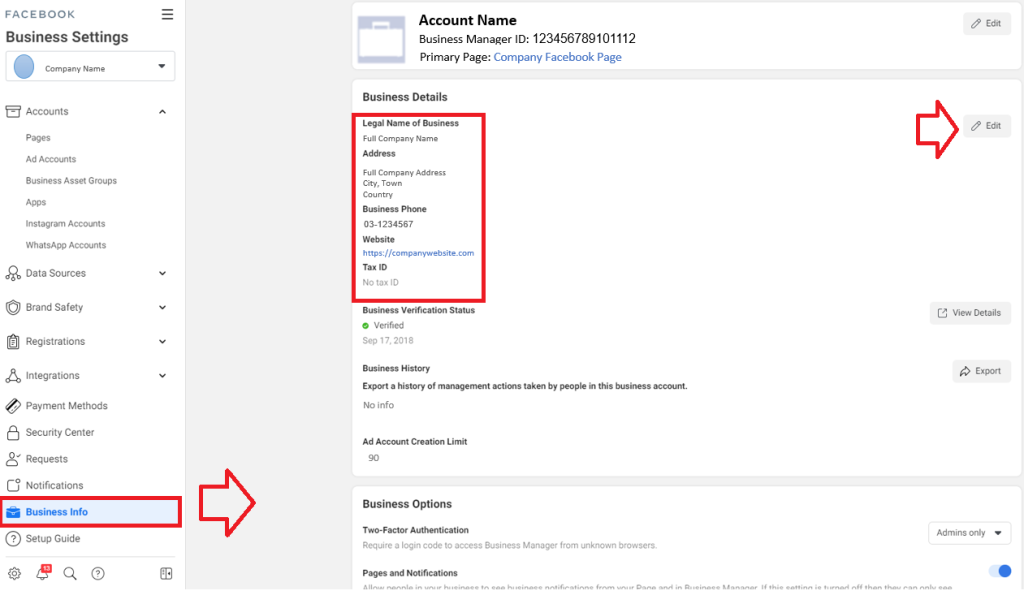The width and height of the screenshot is (1024, 595).
Task: Open Pages under Accounts
Action: click(x=38, y=138)
